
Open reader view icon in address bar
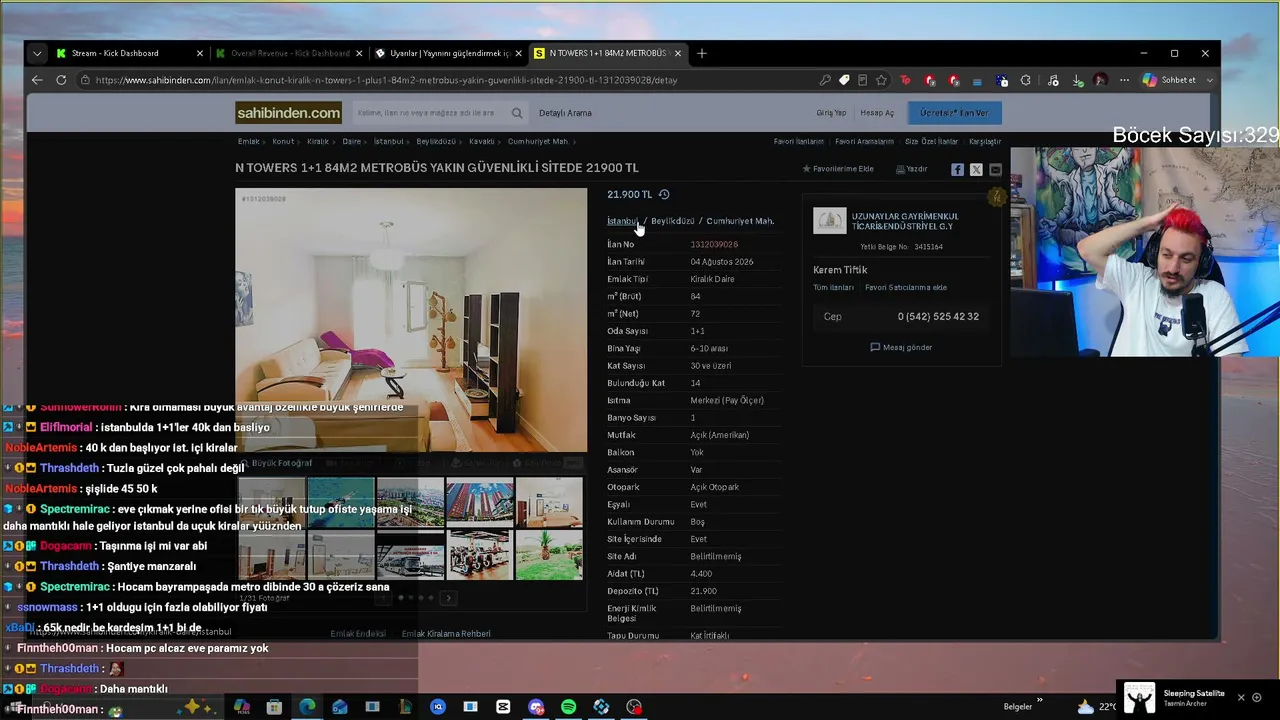(862, 80)
